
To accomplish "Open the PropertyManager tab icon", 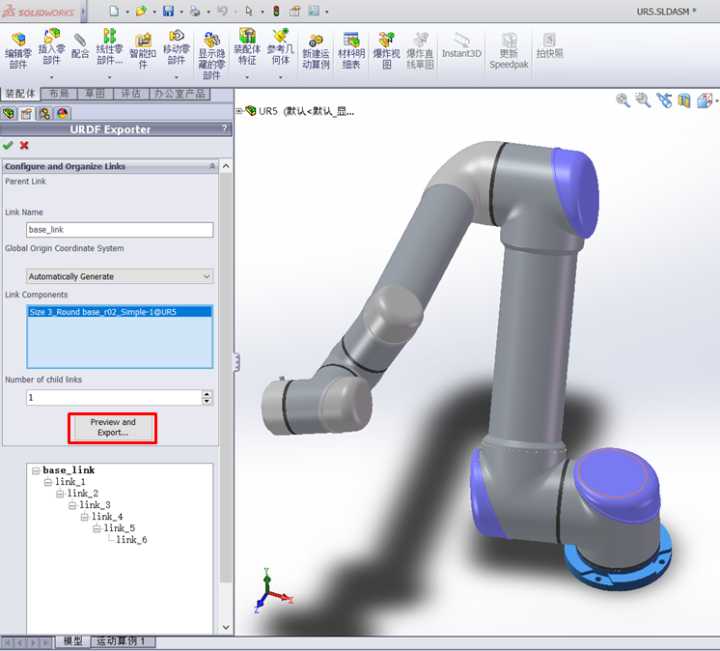I will 27,113.
